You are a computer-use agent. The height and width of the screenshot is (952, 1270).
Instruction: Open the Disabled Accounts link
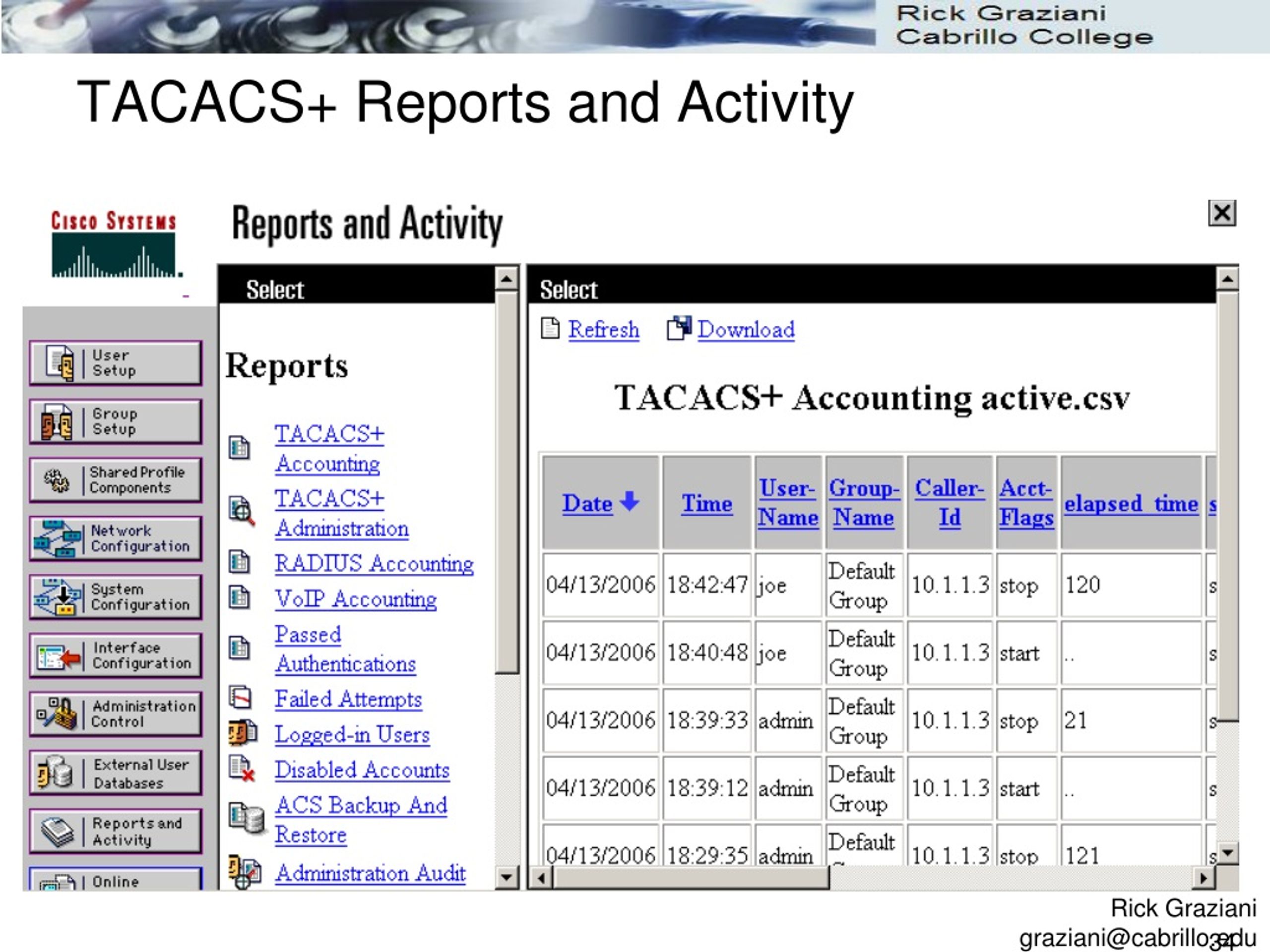point(362,770)
